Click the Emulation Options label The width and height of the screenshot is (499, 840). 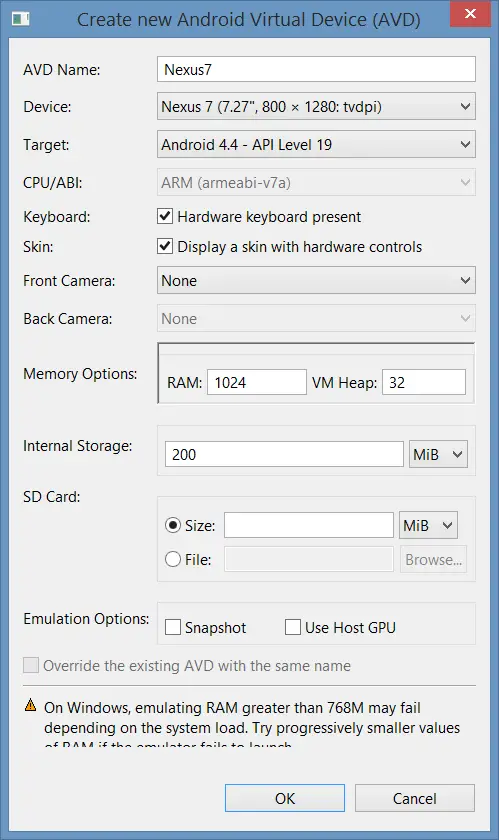(x=86, y=619)
